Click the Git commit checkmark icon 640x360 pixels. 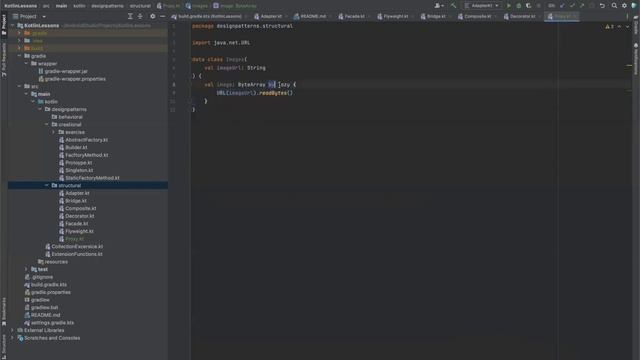572,6
